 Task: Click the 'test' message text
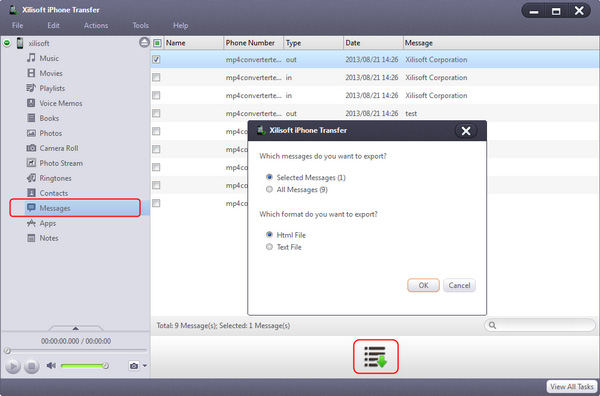point(411,114)
